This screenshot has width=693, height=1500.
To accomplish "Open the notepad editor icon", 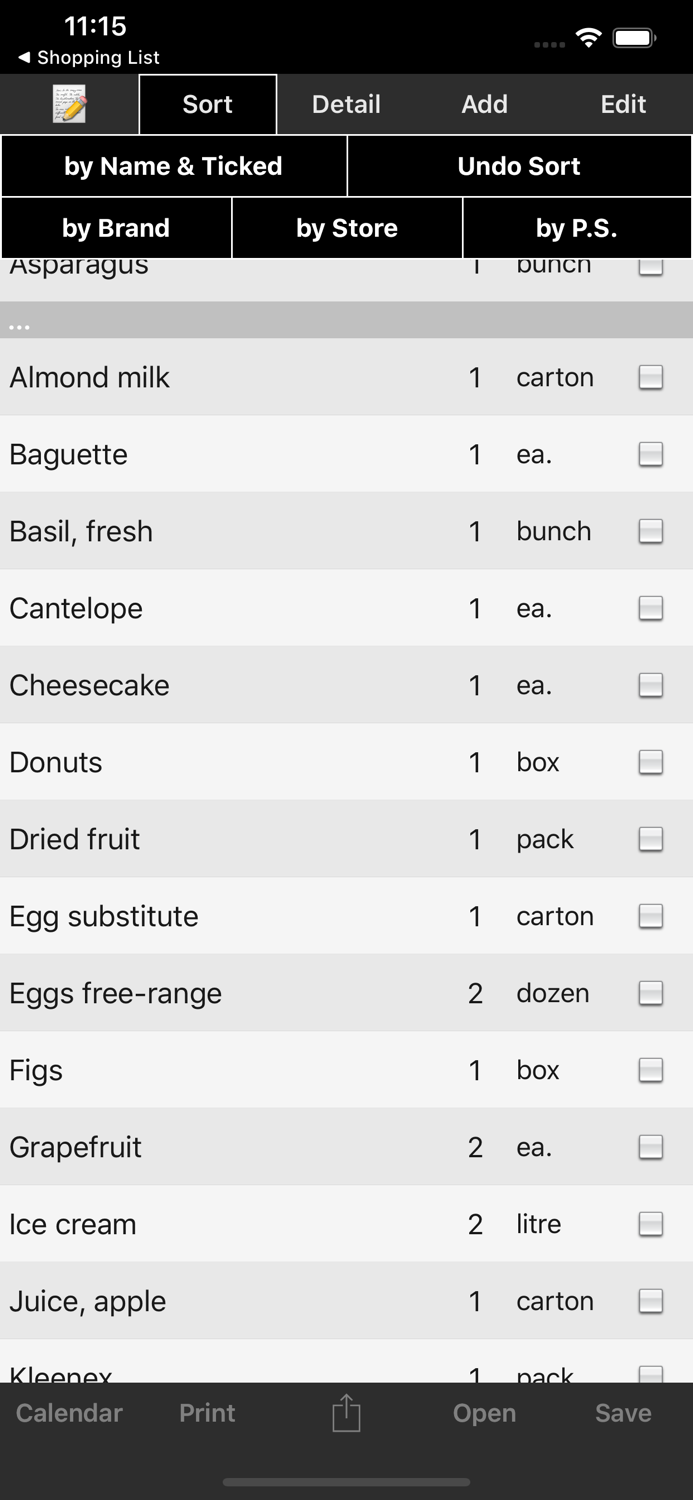I will 68,103.
